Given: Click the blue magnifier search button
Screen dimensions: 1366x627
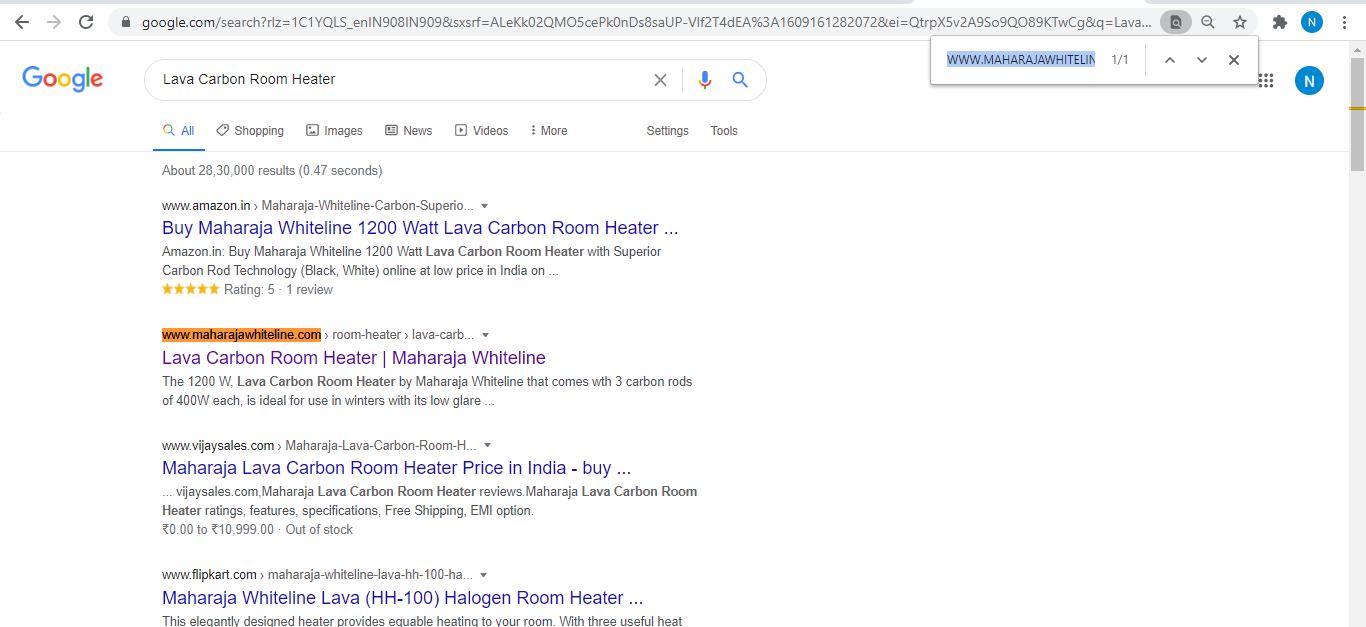Looking at the screenshot, I should coord(740,80).
